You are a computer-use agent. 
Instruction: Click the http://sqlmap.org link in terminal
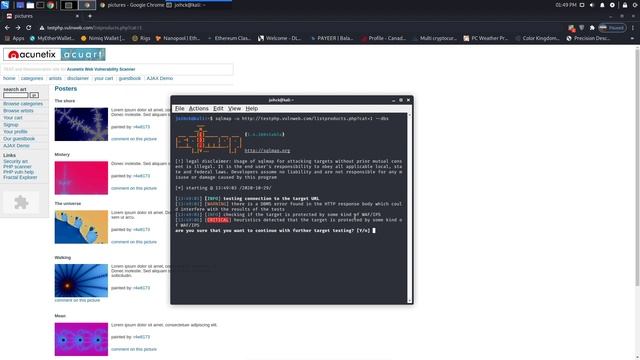(267, 151)
